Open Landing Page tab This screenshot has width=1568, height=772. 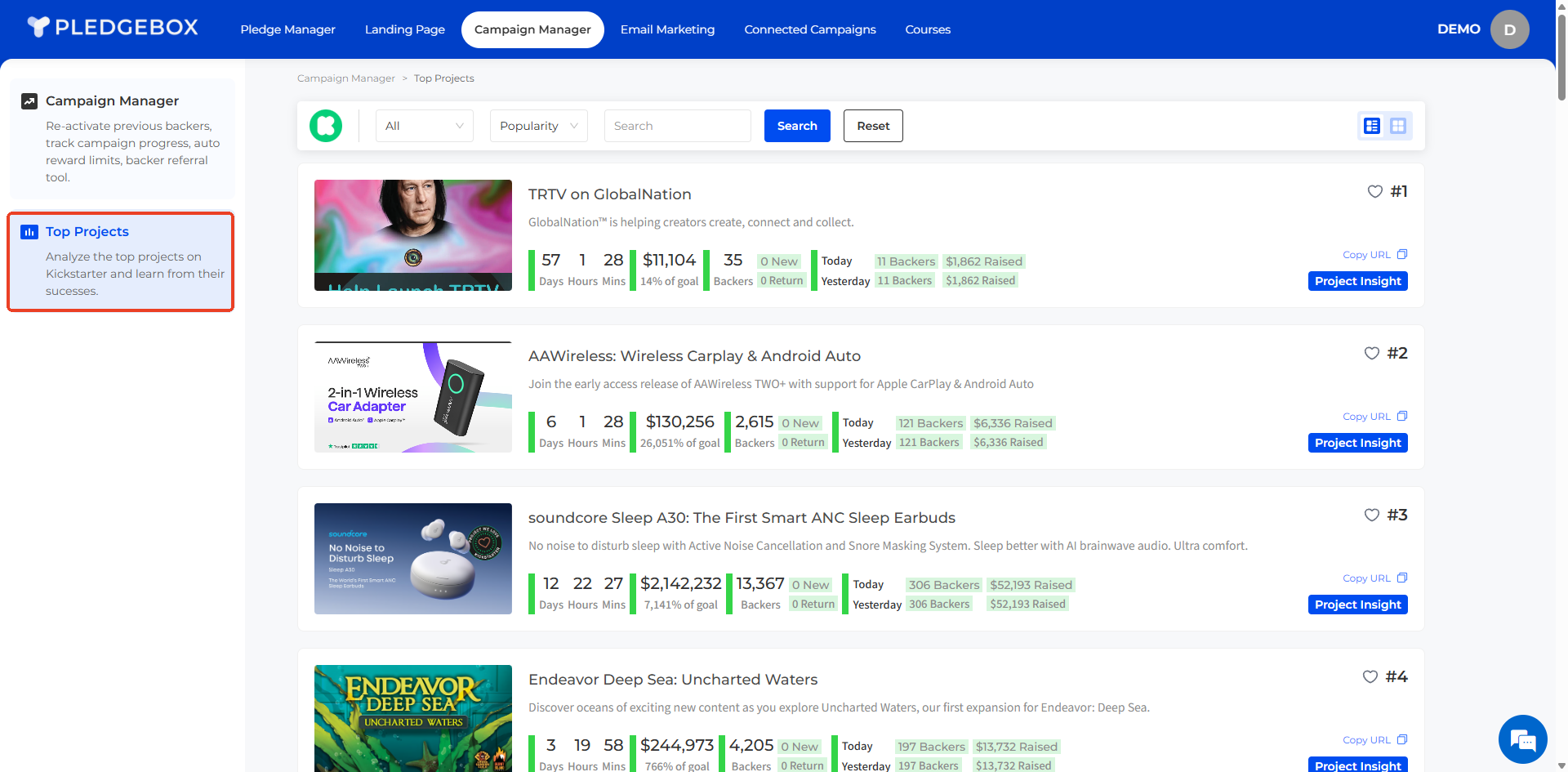pos(405,29)
